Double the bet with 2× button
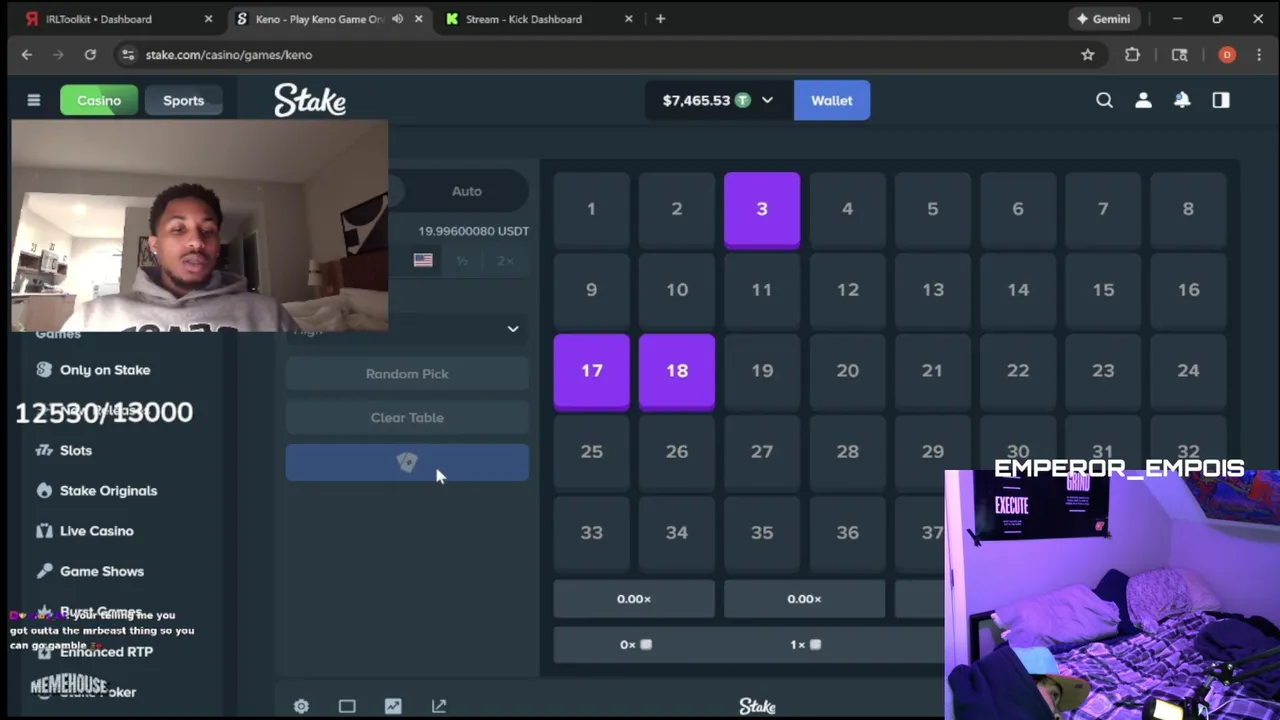 click(505, 260)
